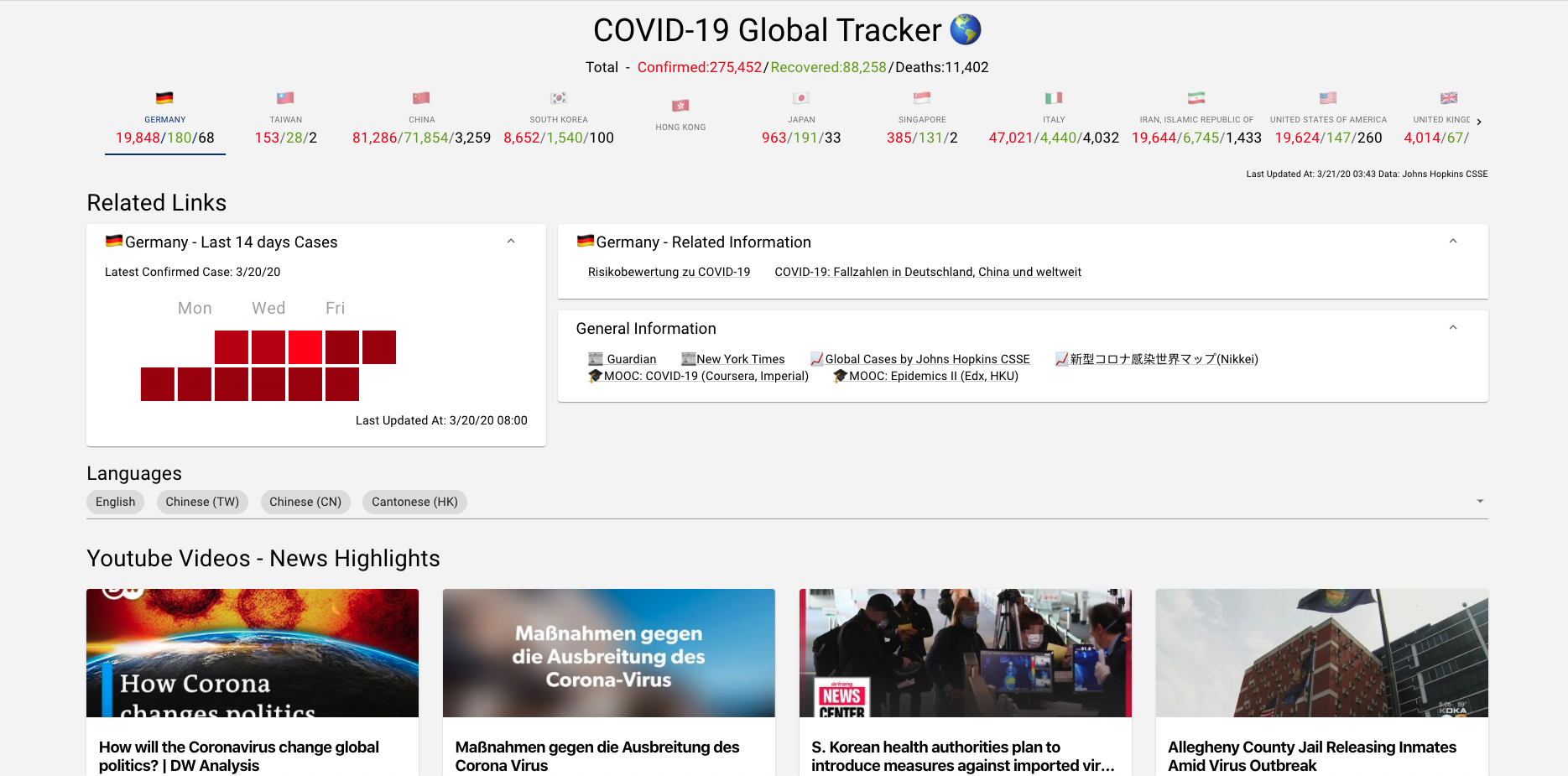Click the chart icon beside Johns Hopkins CSSE
Image resolution: width=1568 pixels, height=776 pixels.
point(817,359)
